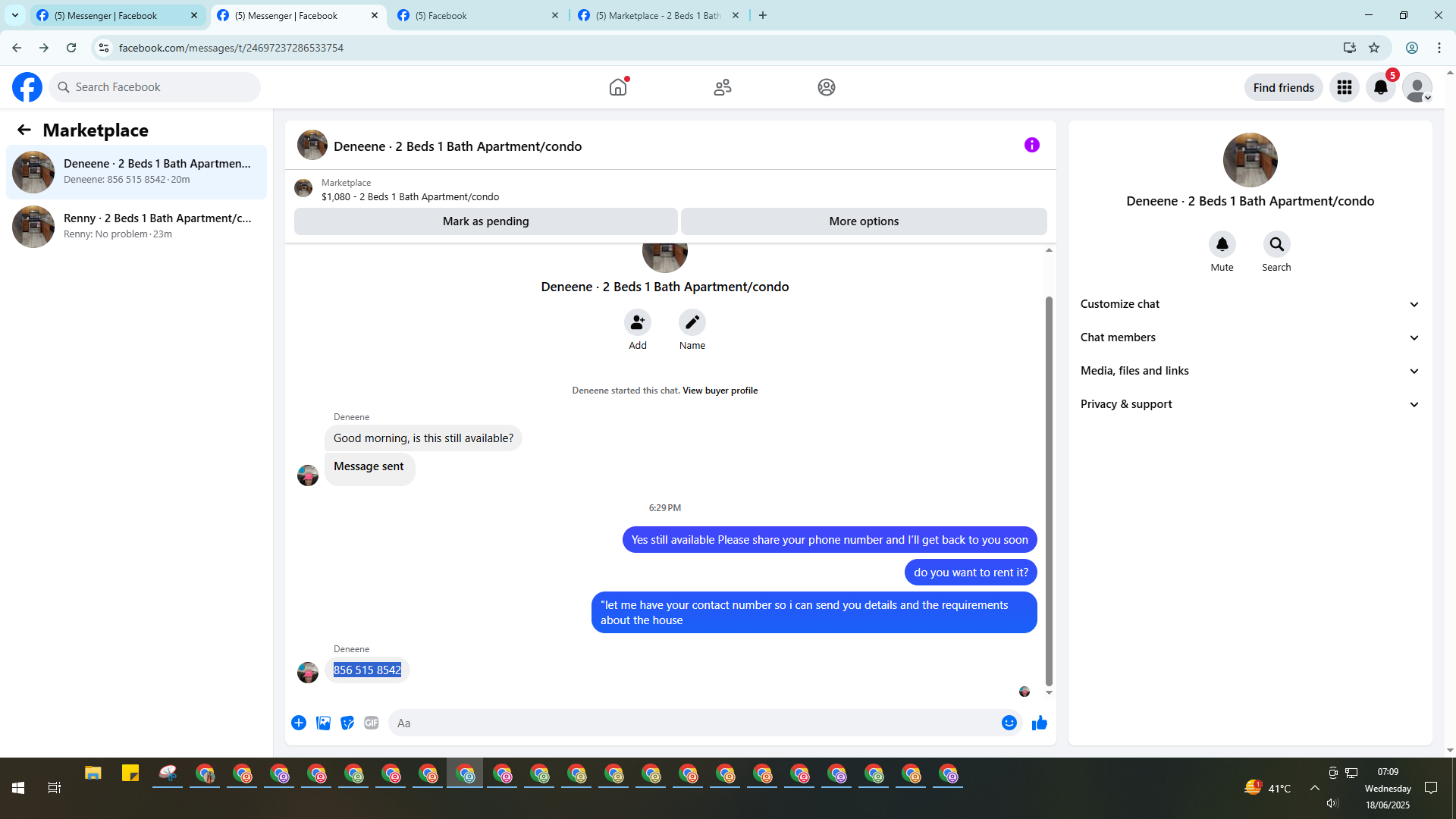Screen dimensions: 1456x819
Task: Open the chat header title Deneene
Action: 457,146
